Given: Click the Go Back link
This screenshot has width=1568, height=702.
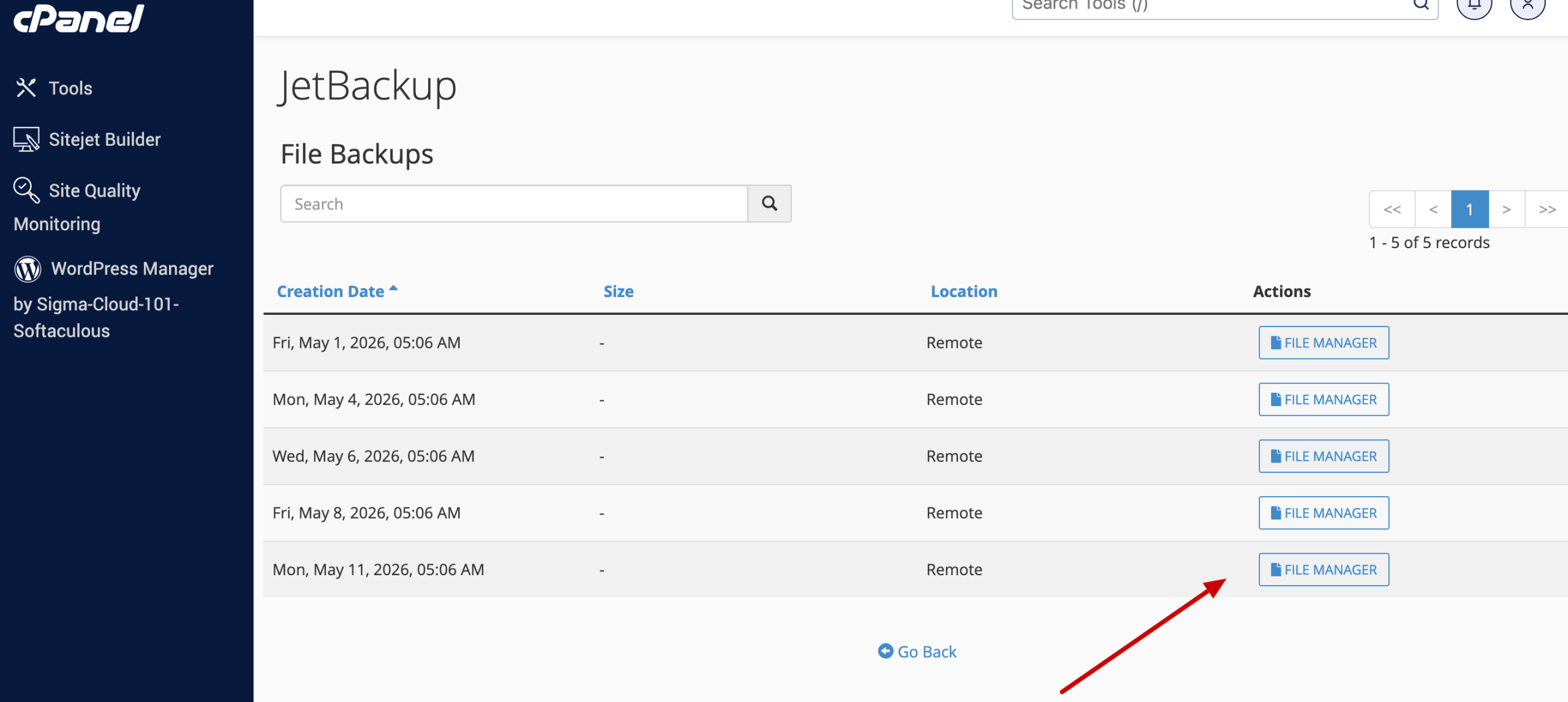Looking at the screenshot, I should pos(918,652).
